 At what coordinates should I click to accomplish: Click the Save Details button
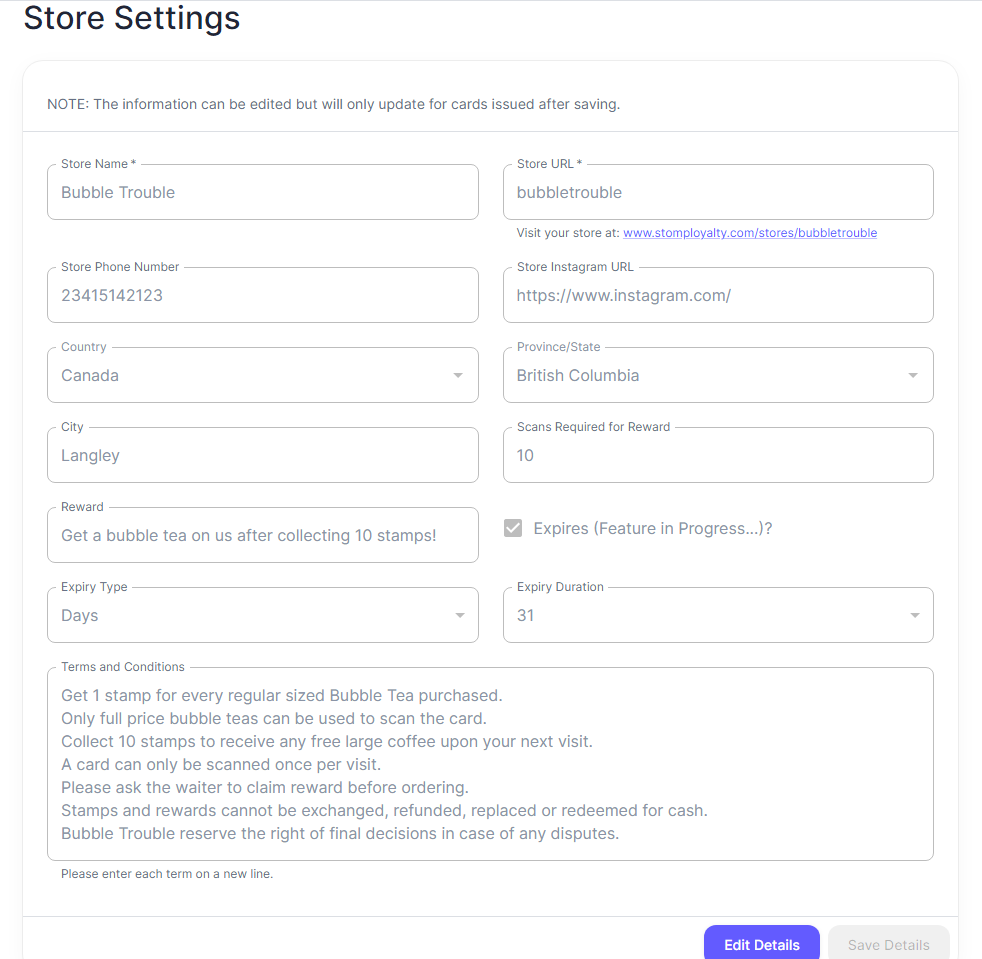888,944
